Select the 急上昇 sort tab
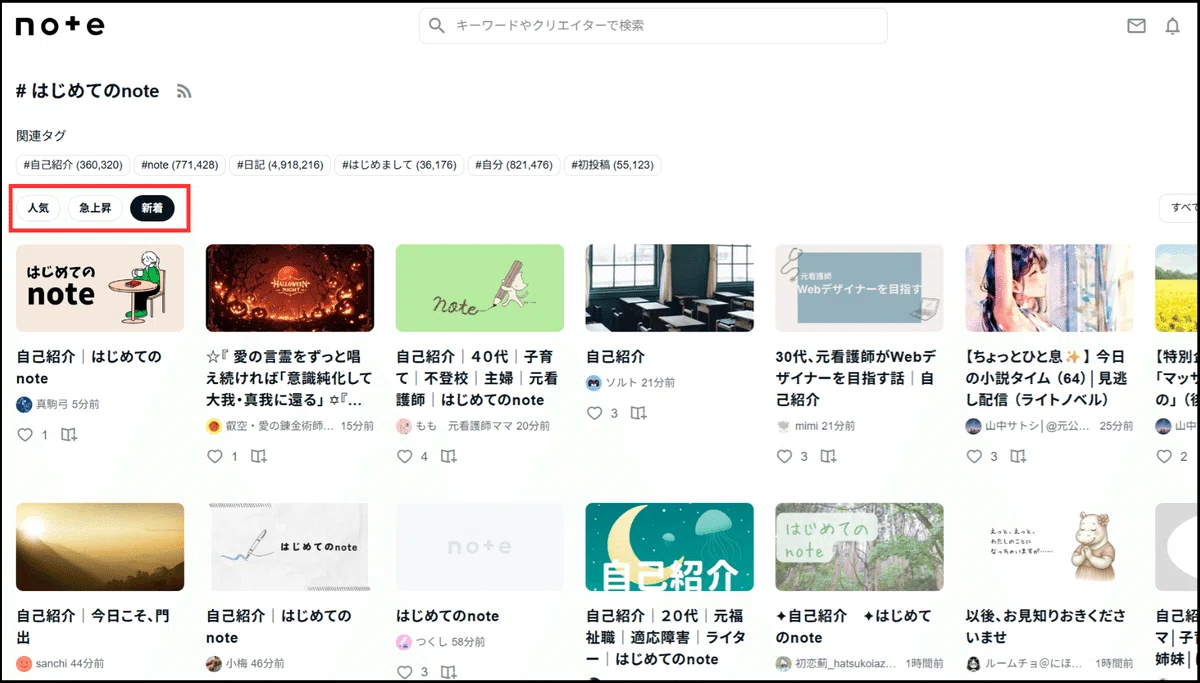The image size is (1200, 683). (95, 208)
